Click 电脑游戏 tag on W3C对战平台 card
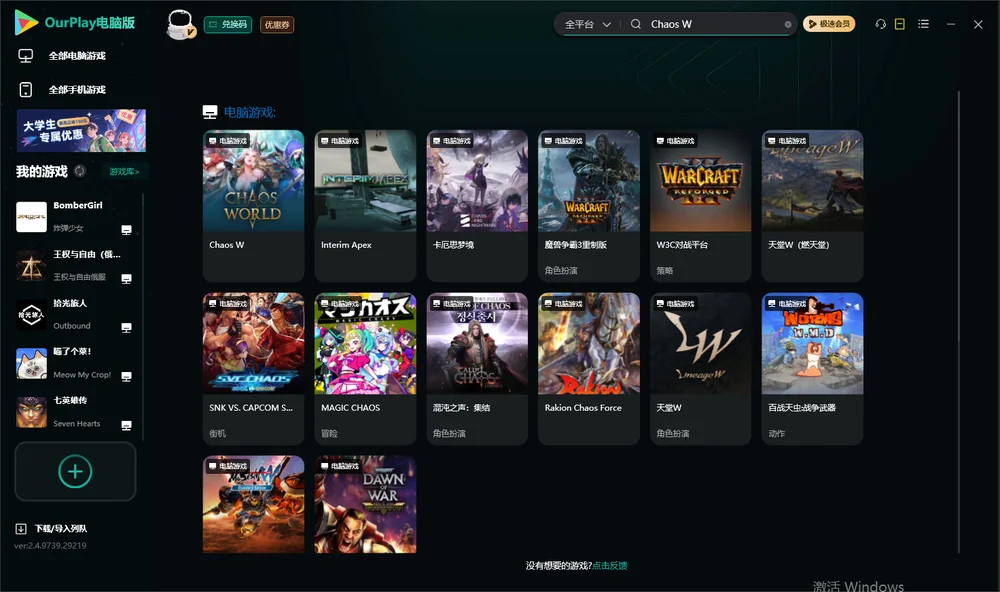 point(675,140)
